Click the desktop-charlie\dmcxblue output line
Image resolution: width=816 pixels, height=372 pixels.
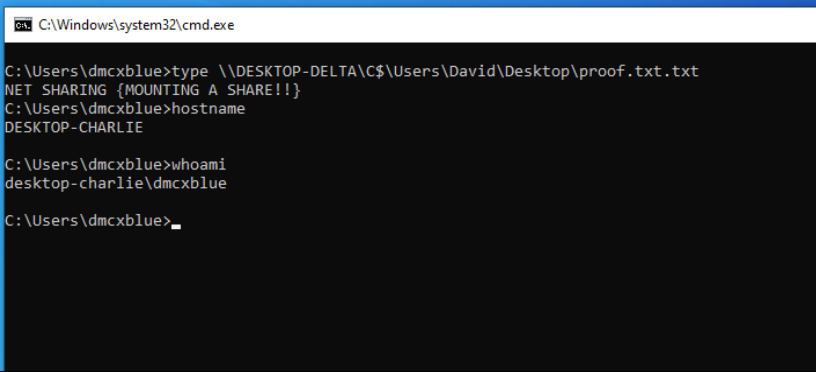116,183
